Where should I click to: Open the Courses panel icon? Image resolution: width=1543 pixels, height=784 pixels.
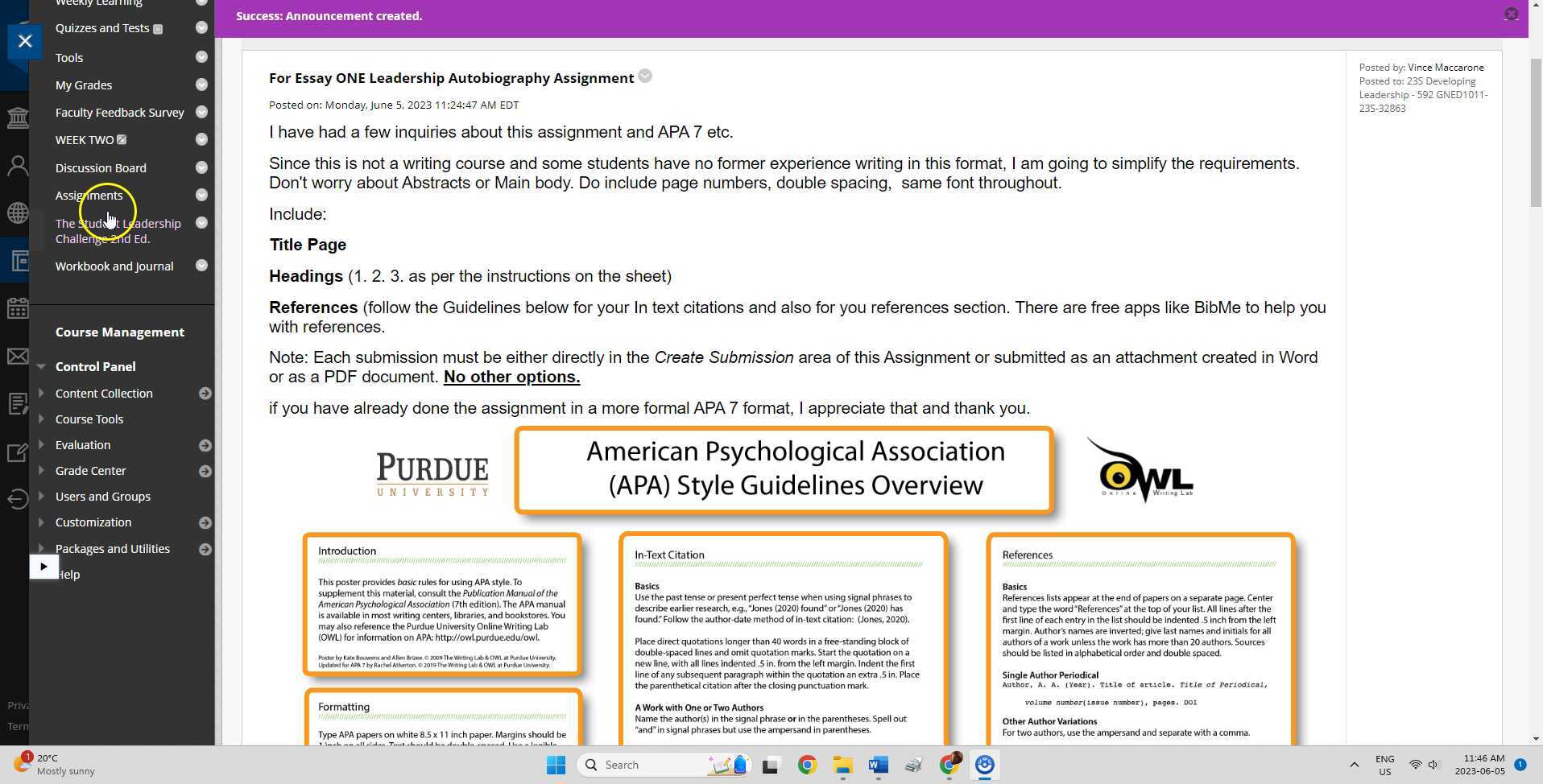pos(18,260)
